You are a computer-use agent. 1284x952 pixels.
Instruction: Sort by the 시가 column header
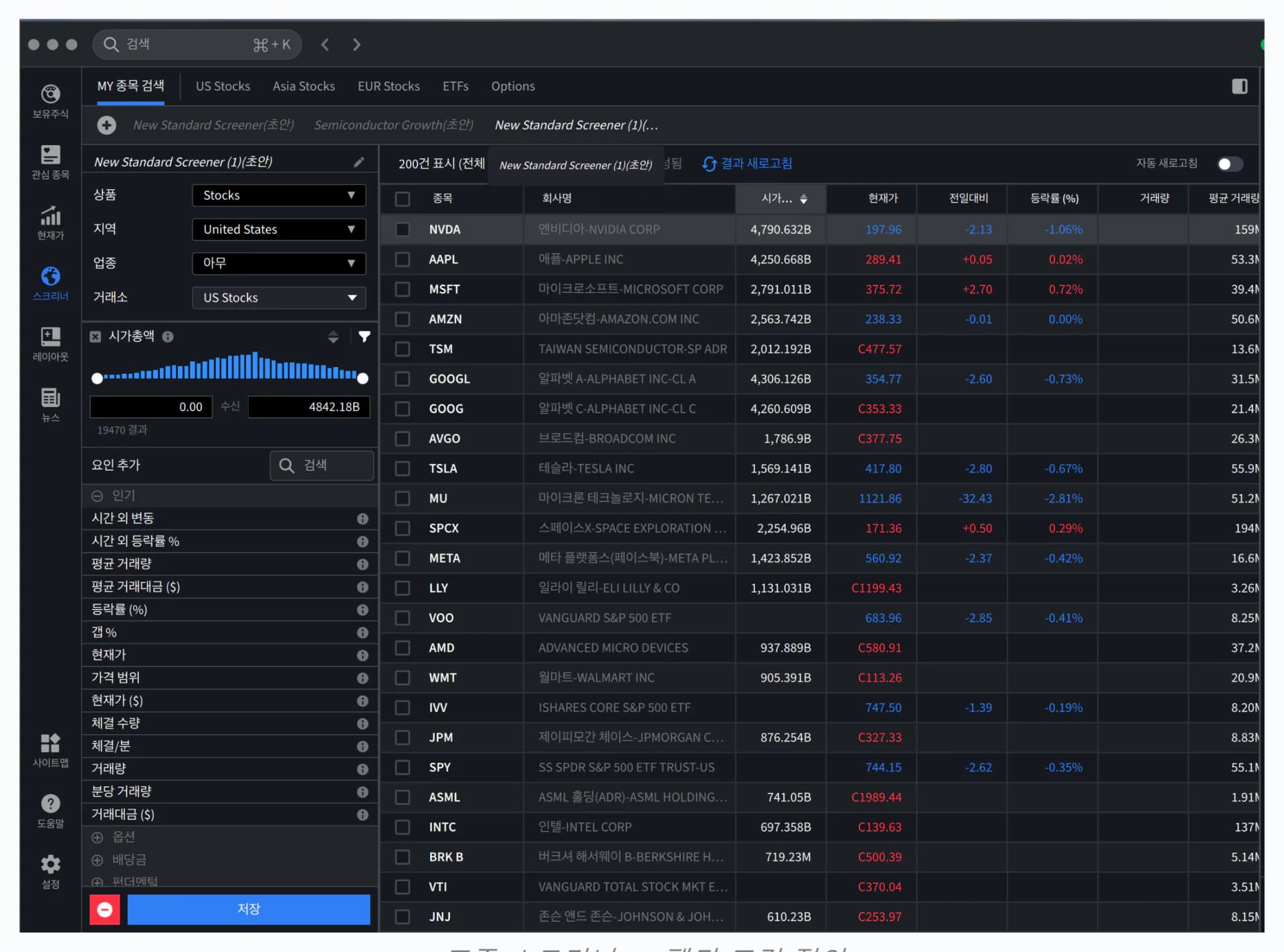pos(781,199)
